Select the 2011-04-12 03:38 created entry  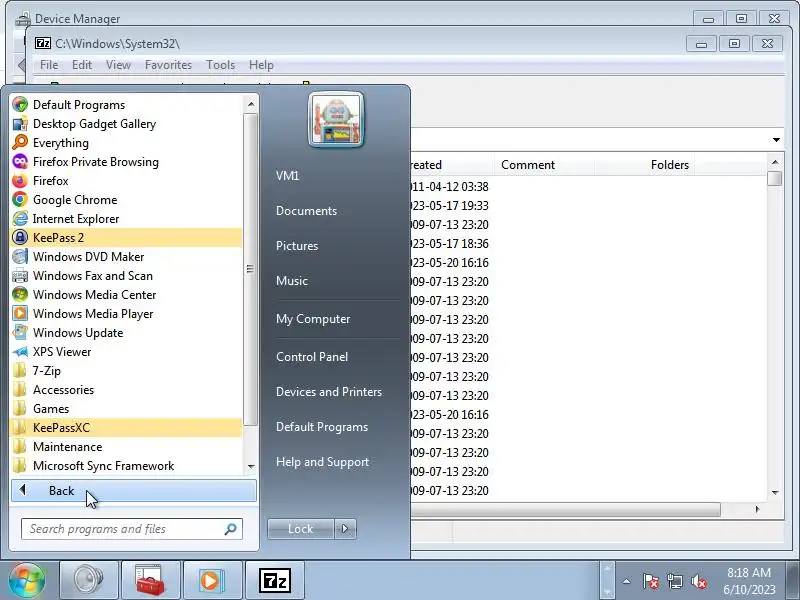coord(449,187)
